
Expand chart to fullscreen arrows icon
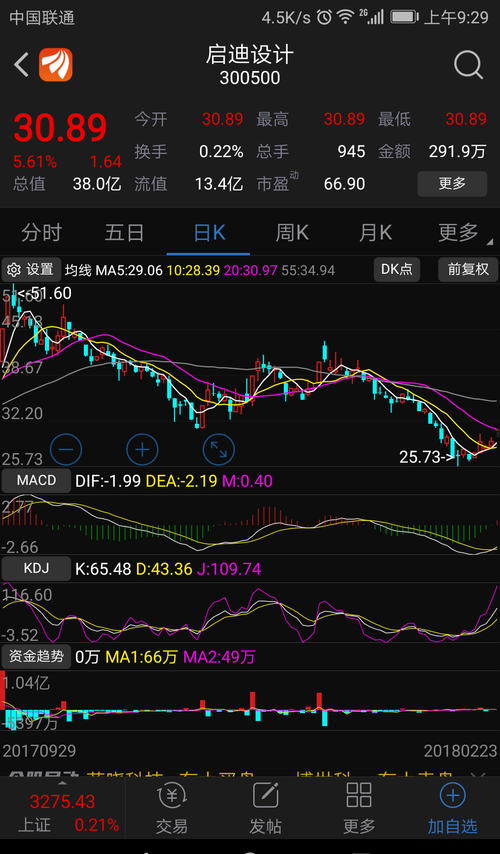click(x=218, y=450)
